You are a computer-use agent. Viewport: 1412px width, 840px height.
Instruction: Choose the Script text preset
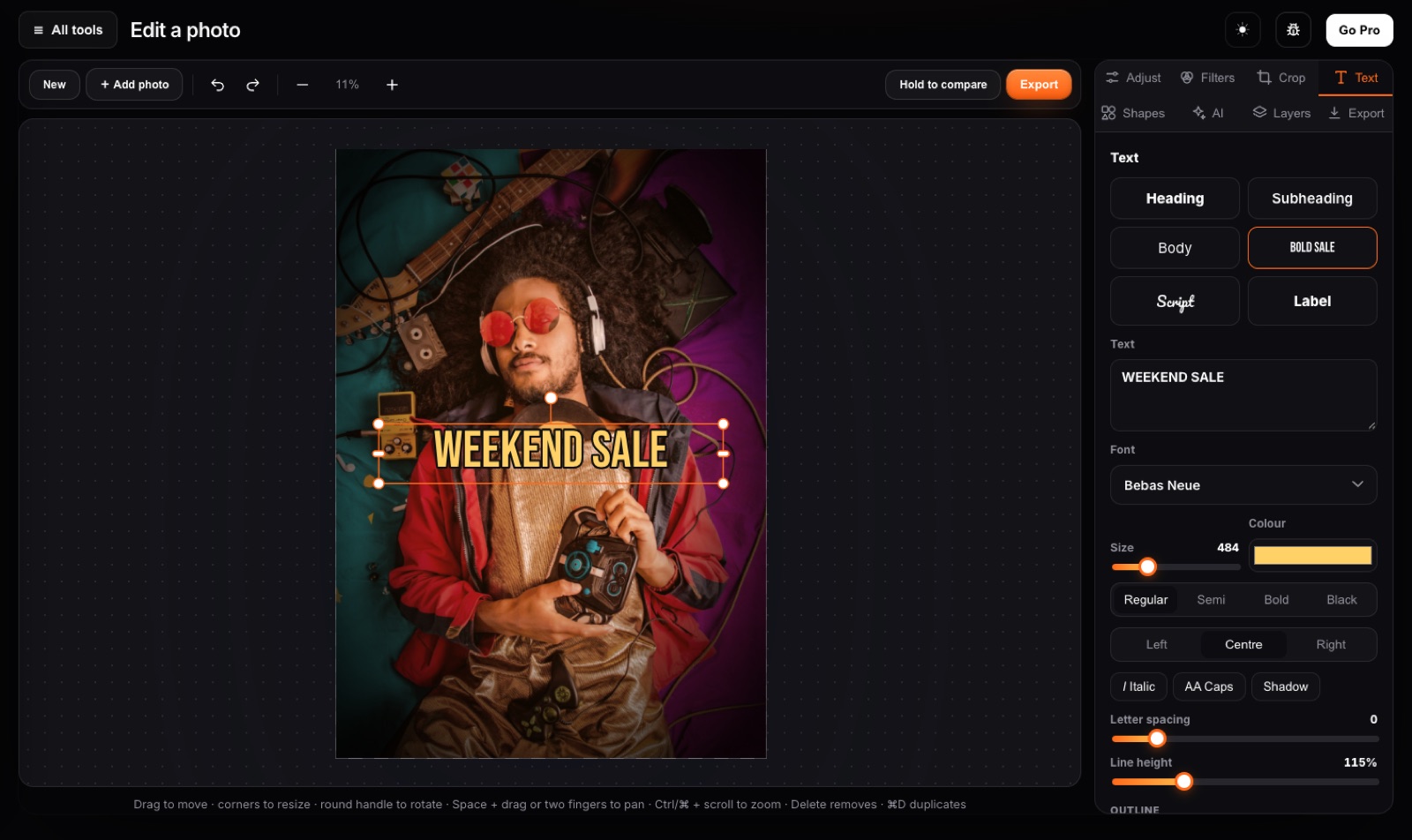(x=1175, y=301)
